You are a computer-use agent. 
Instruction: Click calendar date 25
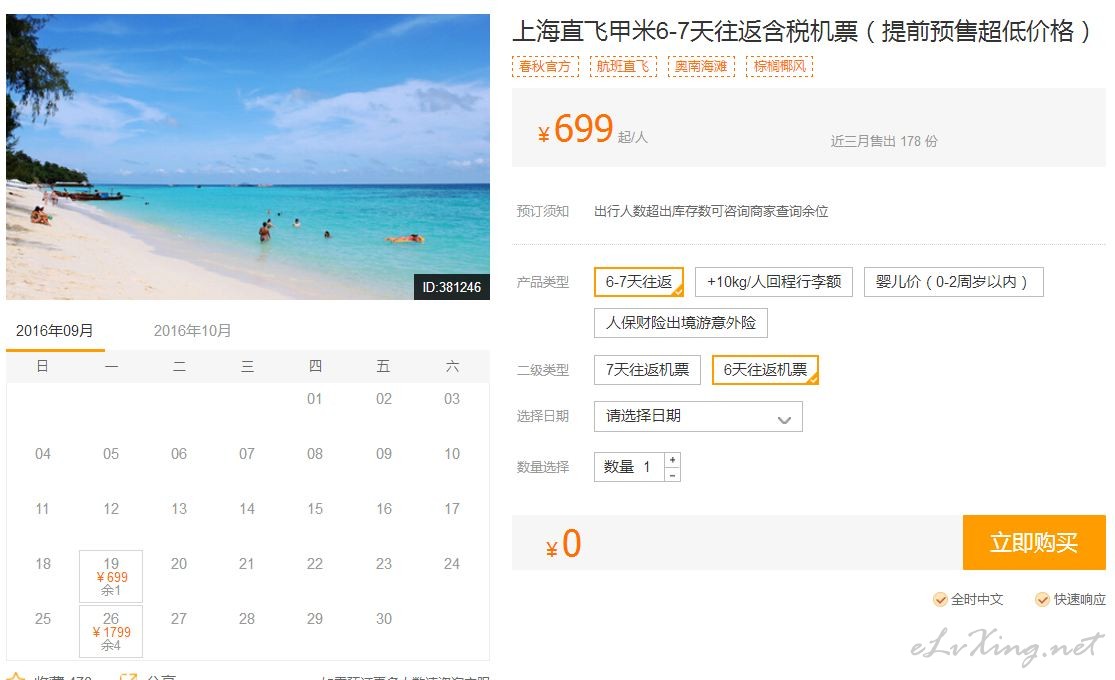coord(43,619)
